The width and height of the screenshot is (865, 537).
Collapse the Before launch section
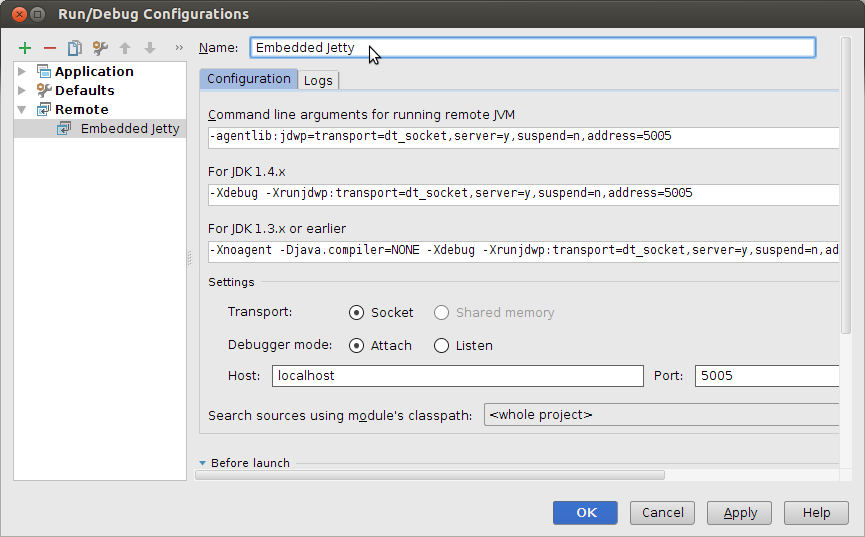pos(202,463)
